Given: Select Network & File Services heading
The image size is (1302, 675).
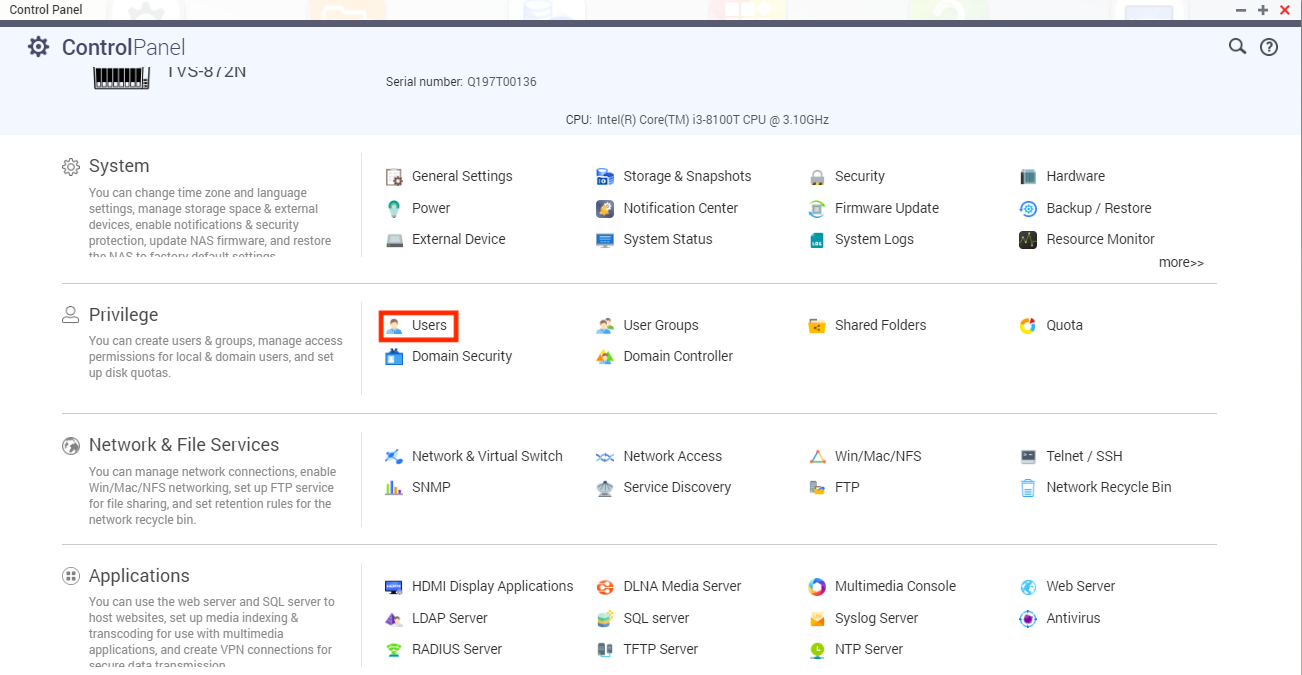Looking at the screenshot, I should (184, 445).
